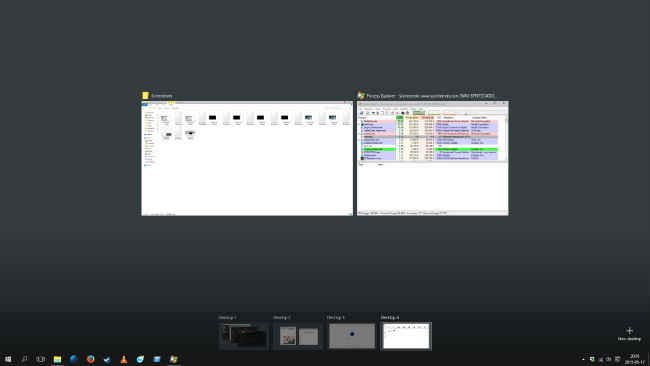The image size is (650, 366).
Task: Switch to Desktop 2 thumbnail
Action: [298, 336]
